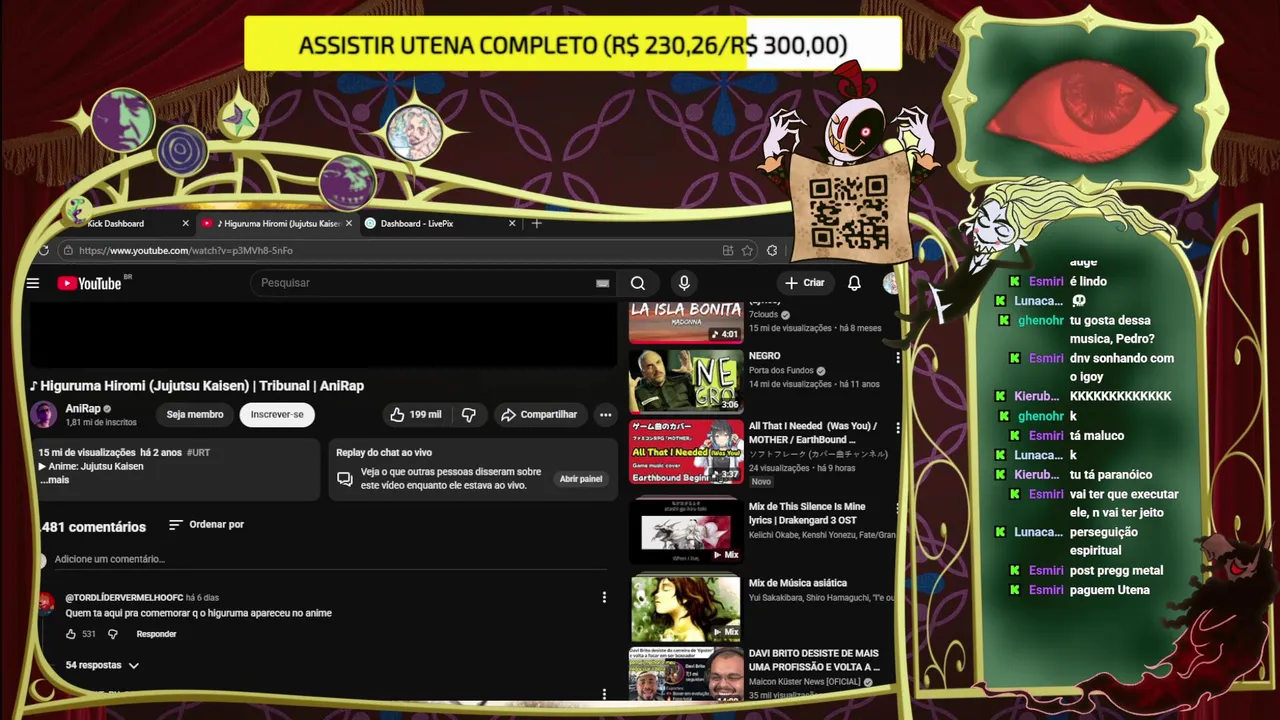Open the chat replay with Abrir painel

[x=581, y=479]
